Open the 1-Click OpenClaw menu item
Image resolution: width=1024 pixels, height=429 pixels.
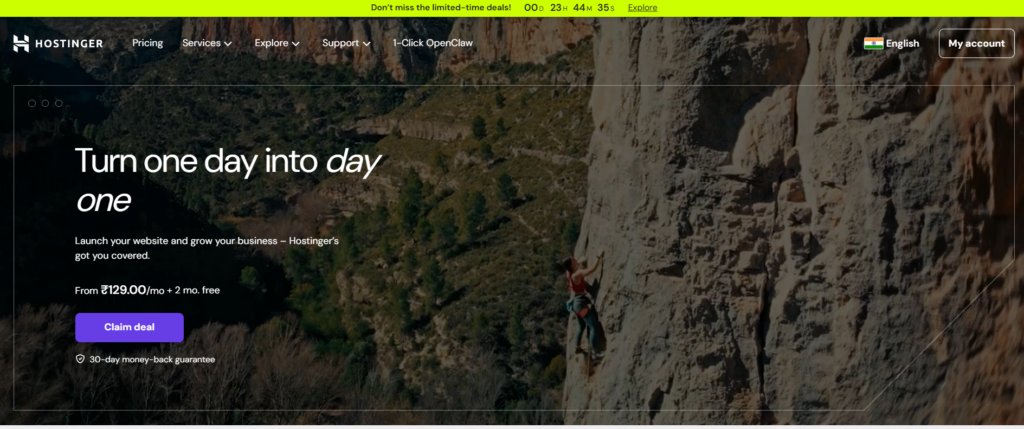[x=432, y=43]
